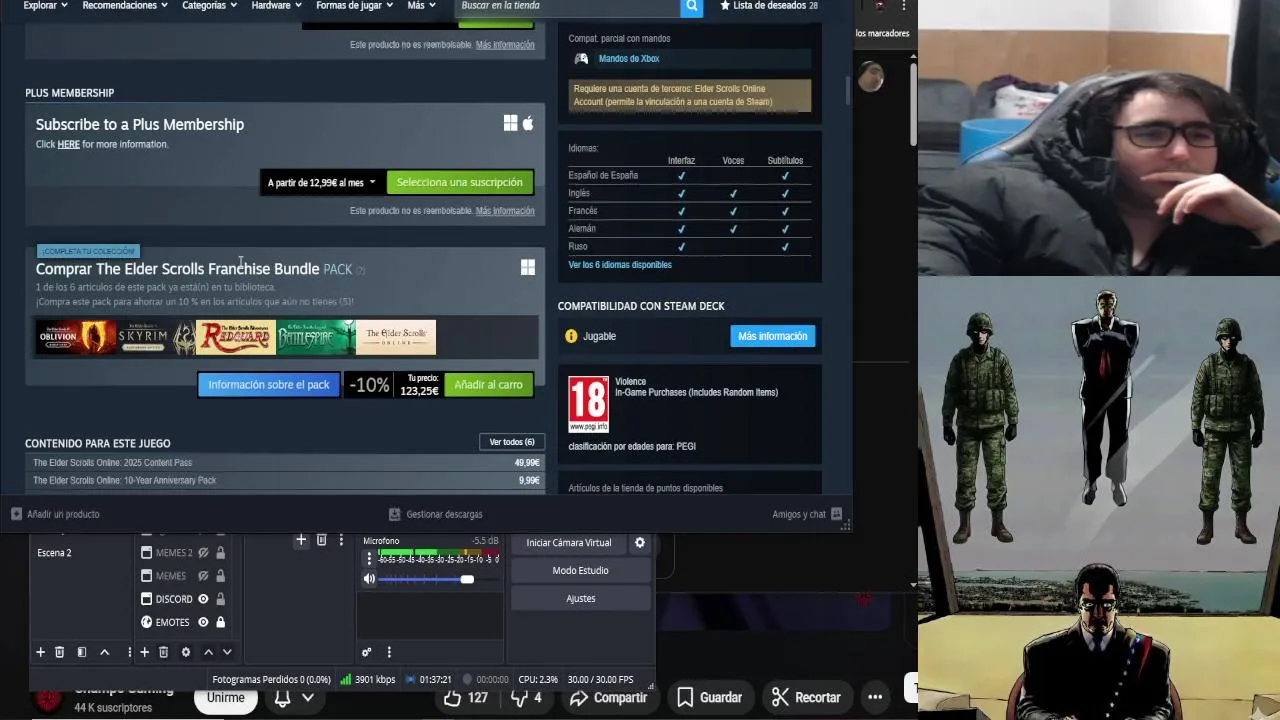Toggle lock on DISCORD source
Viewport: 1280px width, 720px height.
click(220, 599)
